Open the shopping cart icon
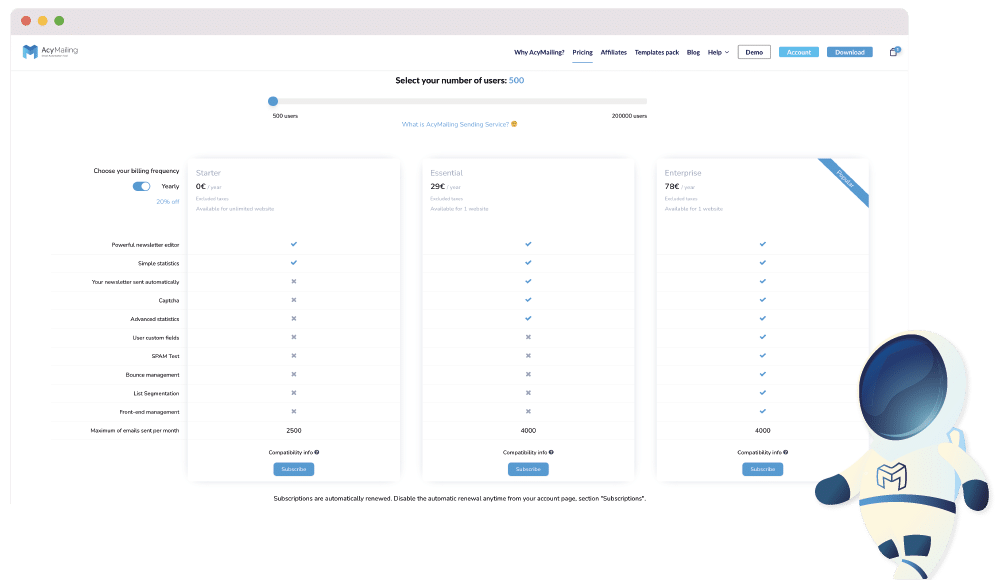Screen dimensions: 1000x580 coord(894,52)
